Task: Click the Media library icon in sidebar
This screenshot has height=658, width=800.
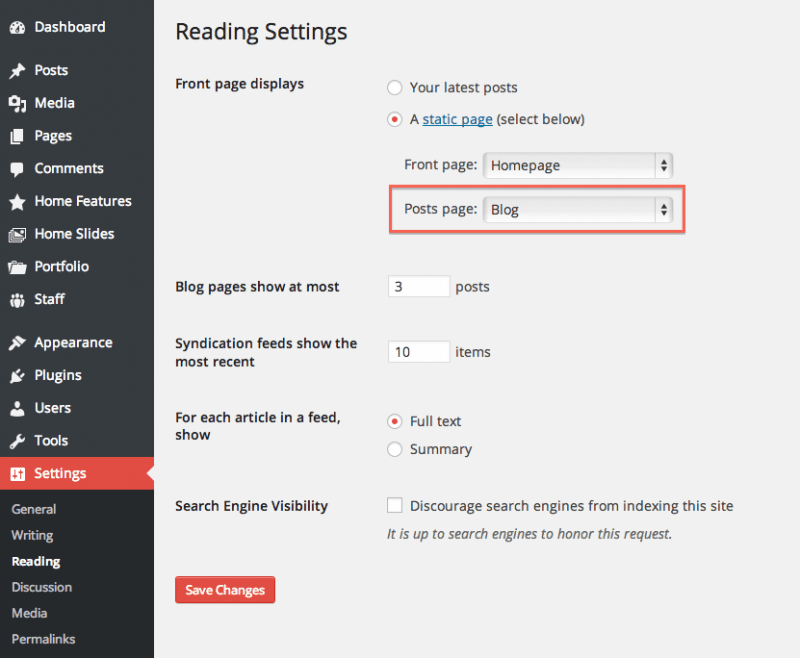Action: click(17, 104)
